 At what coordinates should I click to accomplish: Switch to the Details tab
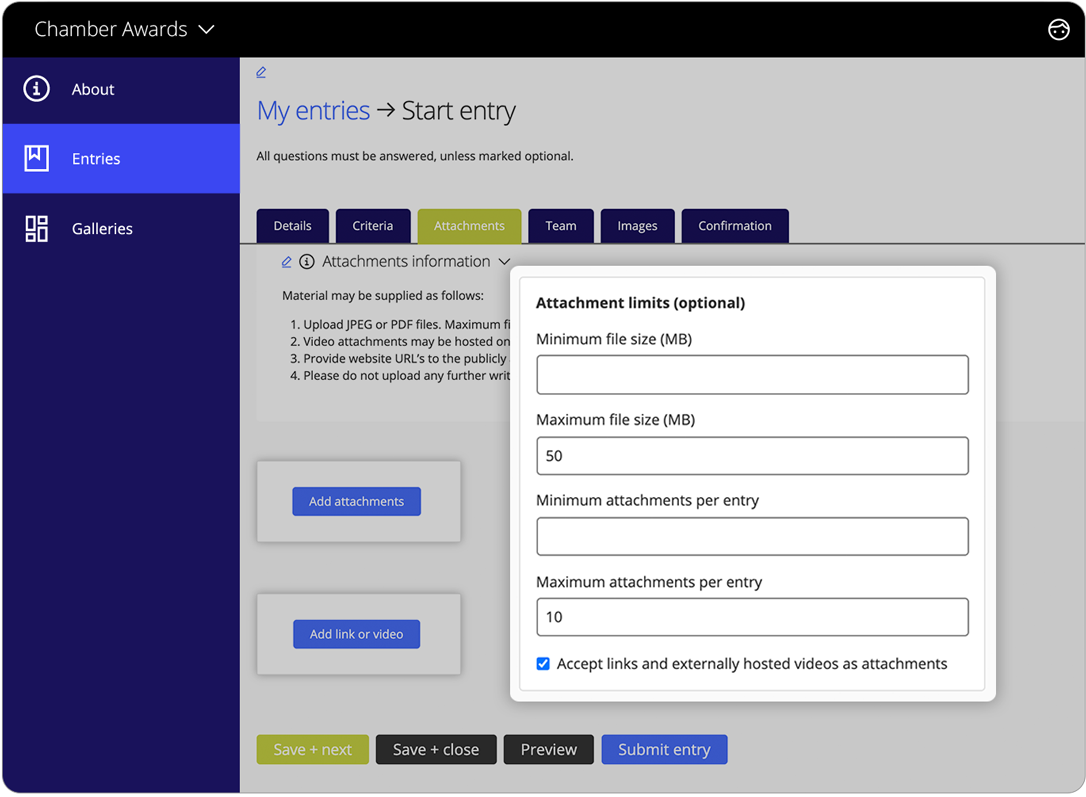pos(292,226)
